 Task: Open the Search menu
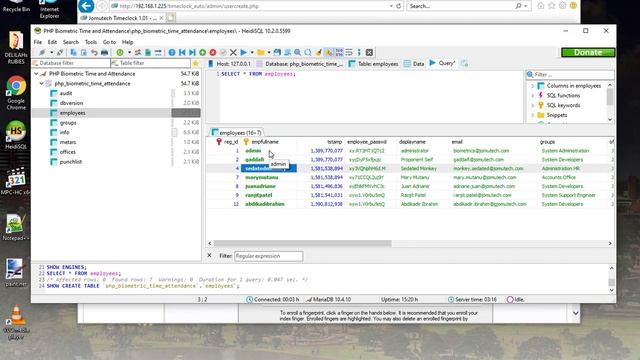coord(71,42)
